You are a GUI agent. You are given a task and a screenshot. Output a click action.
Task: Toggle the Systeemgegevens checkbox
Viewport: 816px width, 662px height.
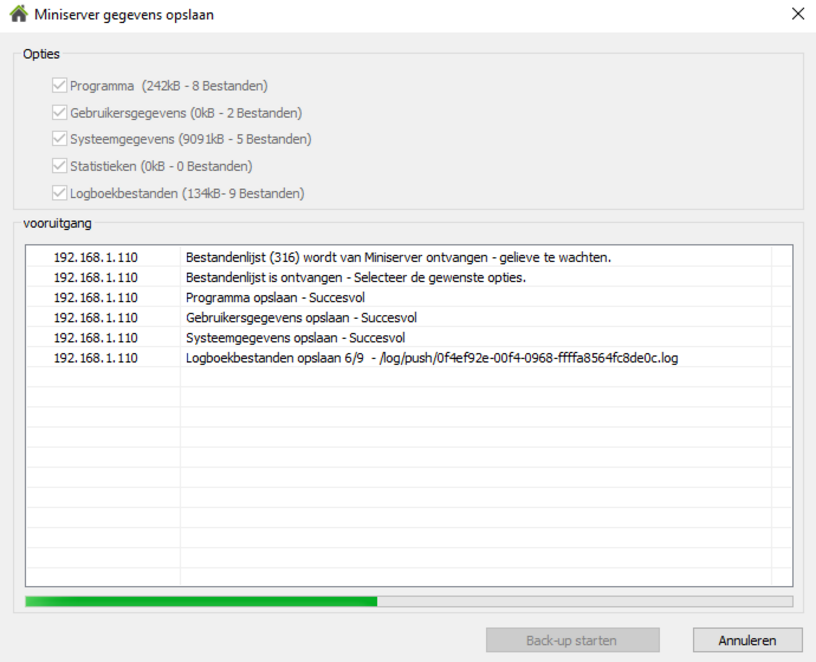(x=60, y=139)
